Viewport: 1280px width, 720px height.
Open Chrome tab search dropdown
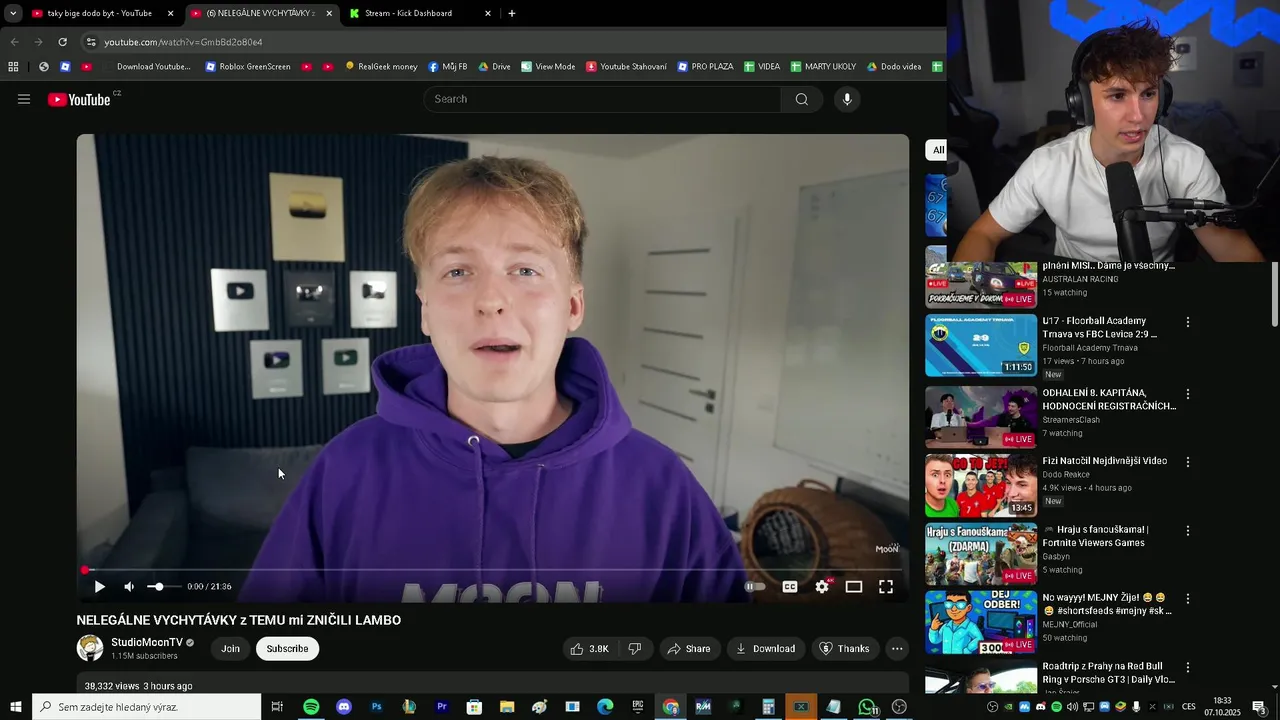(13, 14)
